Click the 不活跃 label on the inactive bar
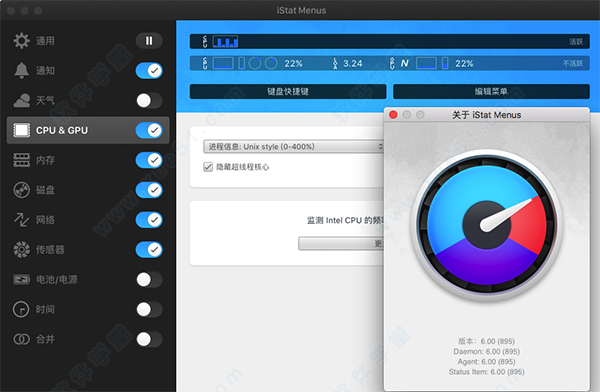 [x=573, y=63]
